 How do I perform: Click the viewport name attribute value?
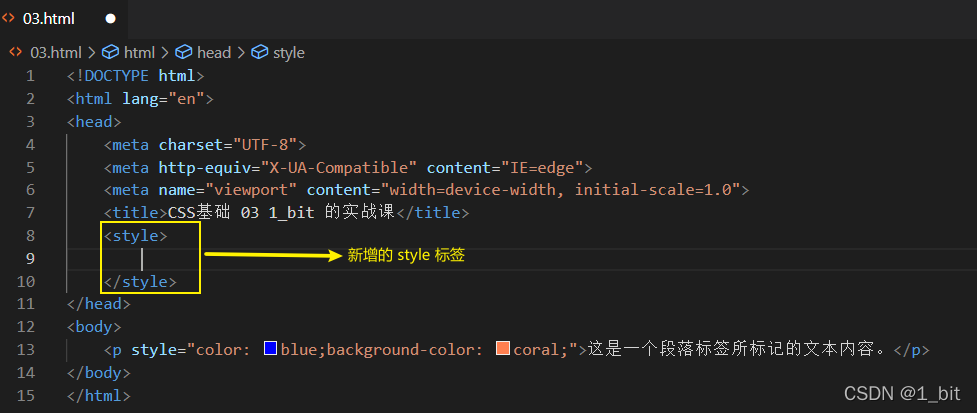252,190
